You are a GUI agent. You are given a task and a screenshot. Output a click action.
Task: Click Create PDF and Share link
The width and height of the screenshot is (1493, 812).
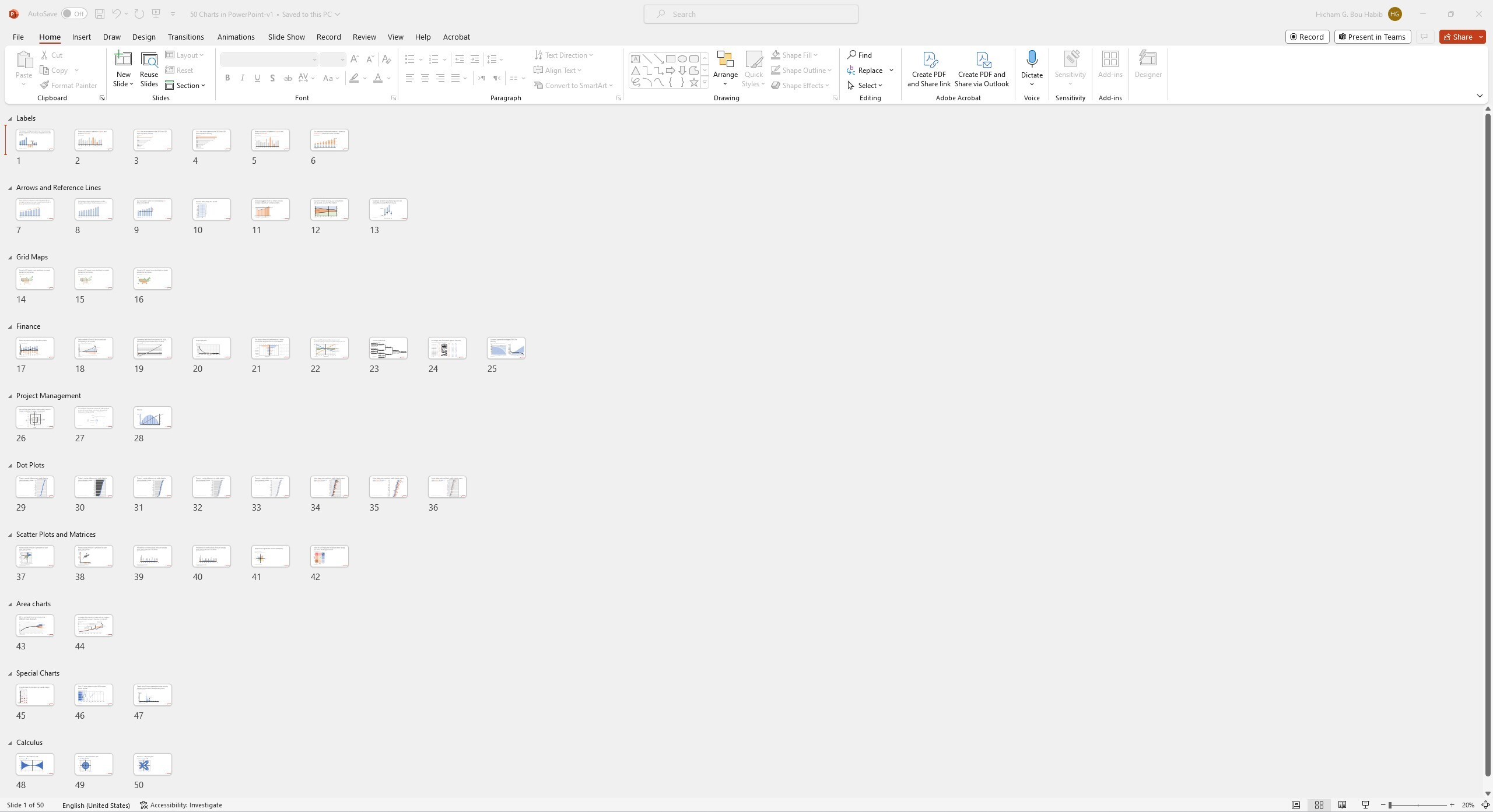928,69
